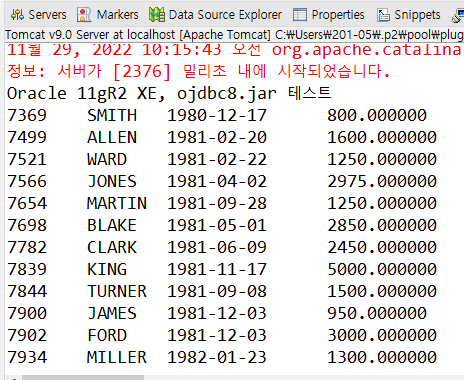
Task: Click the date 1981-11-17
Action: pyautogui.click(x=217, y=269)
